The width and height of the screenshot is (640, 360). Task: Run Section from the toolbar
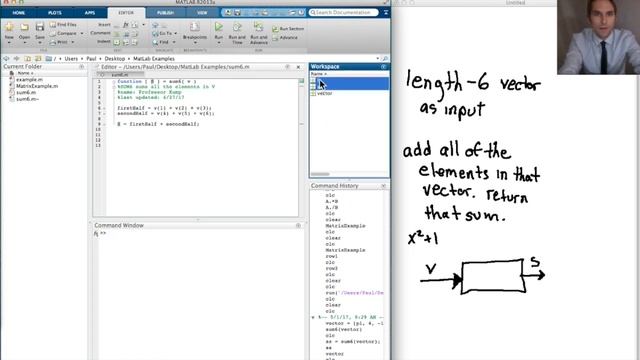coord(288,29)
